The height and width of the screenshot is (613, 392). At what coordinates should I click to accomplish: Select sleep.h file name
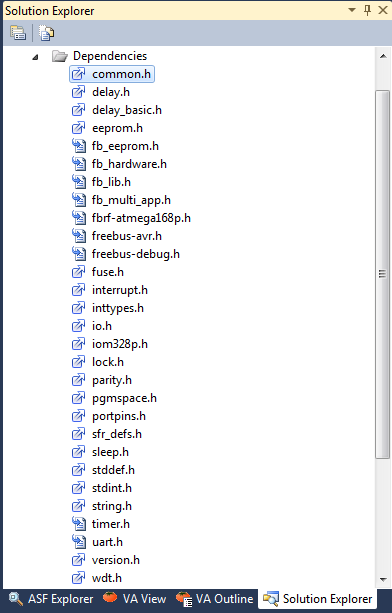110,452
